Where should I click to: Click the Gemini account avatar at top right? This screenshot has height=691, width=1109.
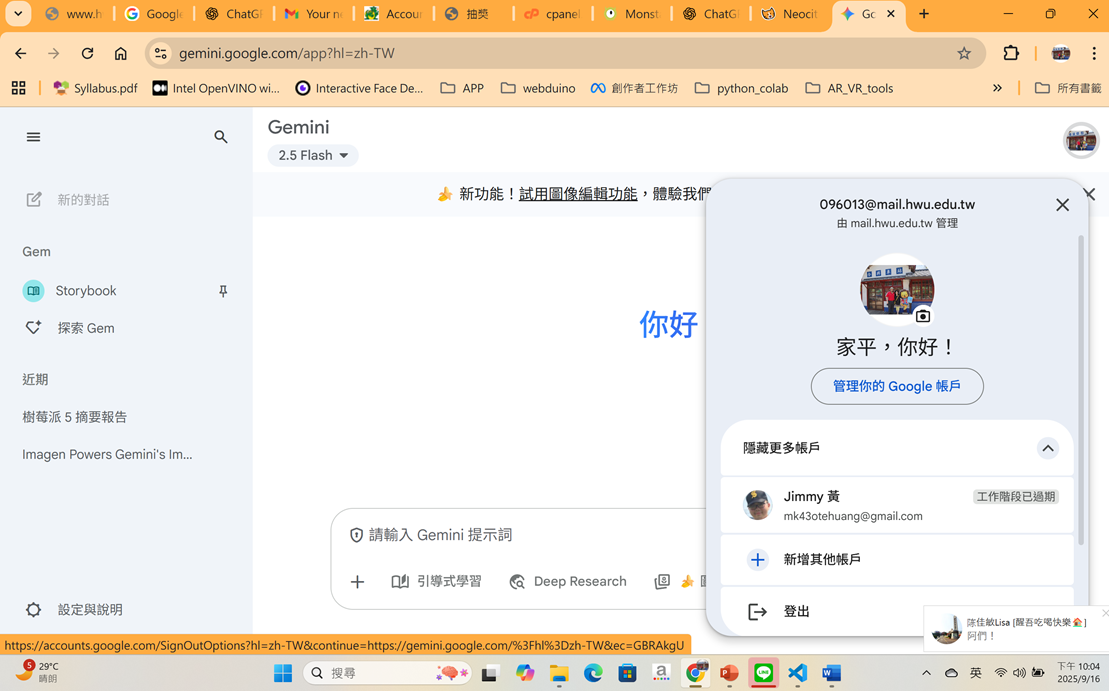tap(1081, 140)
